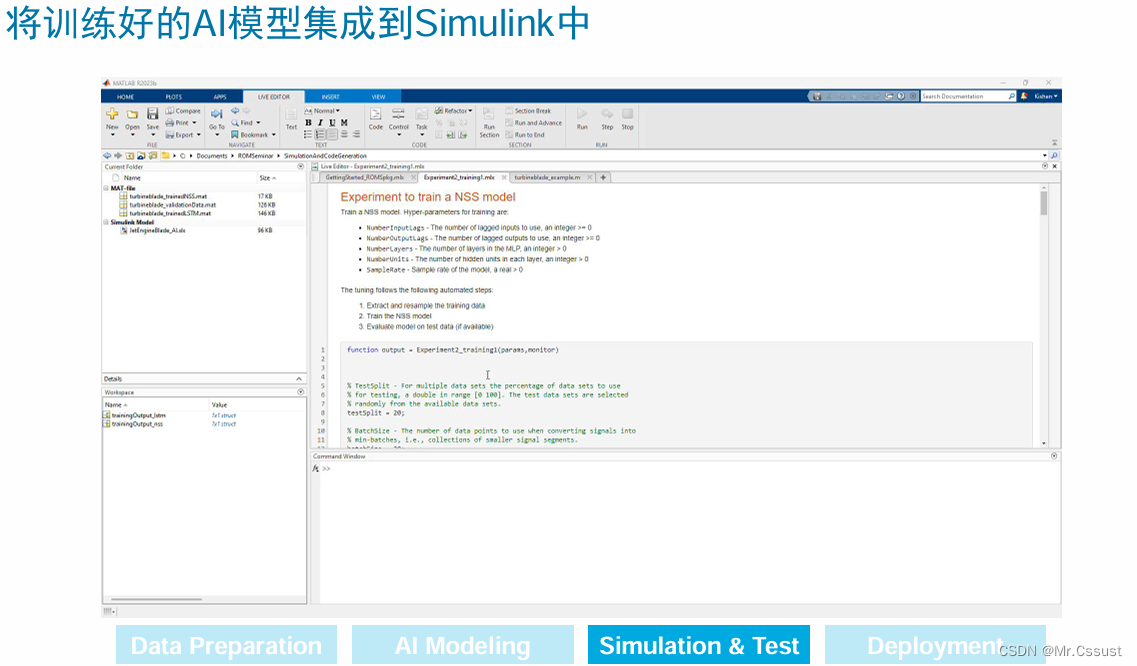The width and height of the screenshot is (1137, 666).
Task: Add a Bookmark in the editor
Action: [x=253, y=134]
